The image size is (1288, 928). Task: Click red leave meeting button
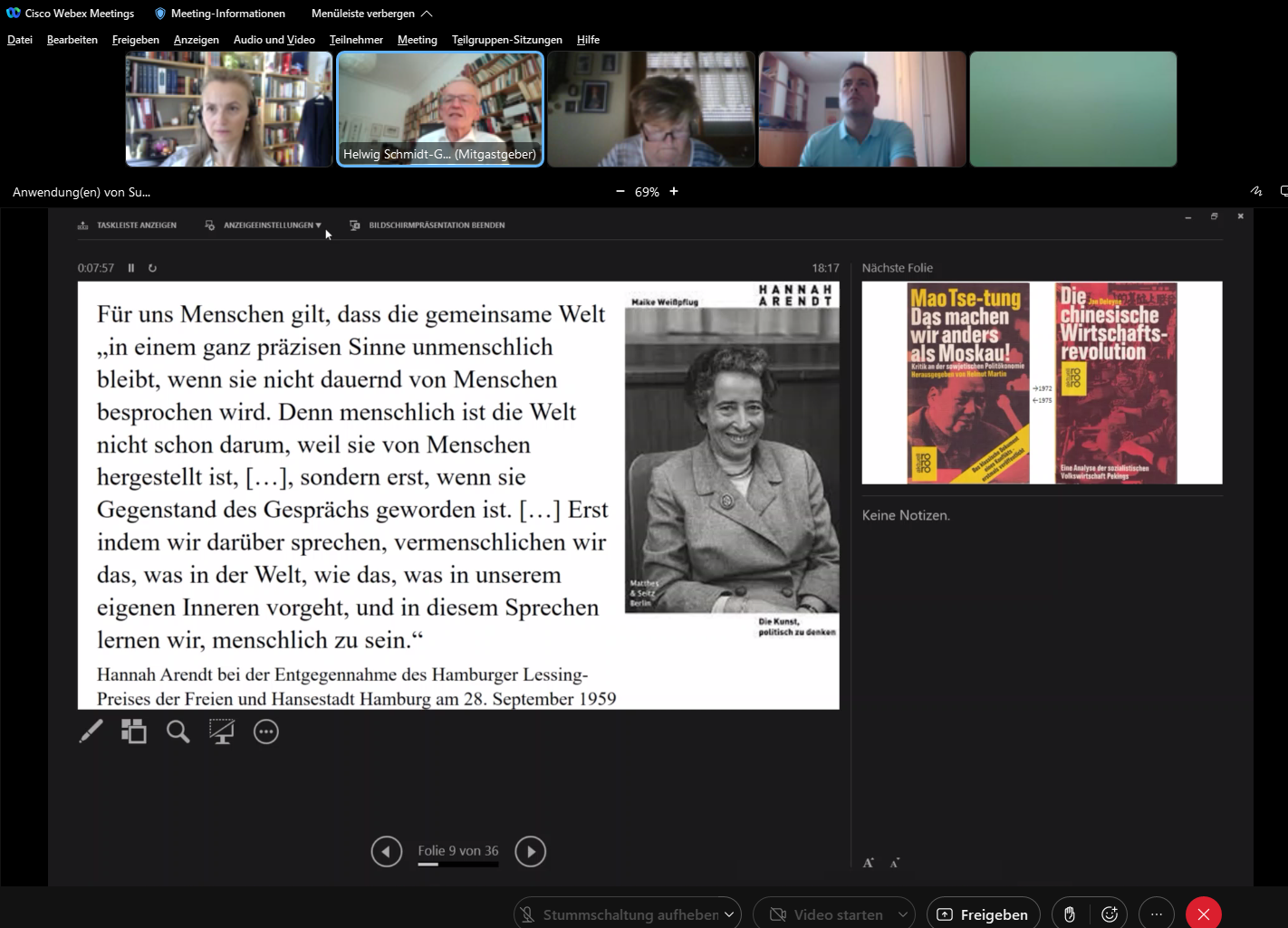(1204, 914)
